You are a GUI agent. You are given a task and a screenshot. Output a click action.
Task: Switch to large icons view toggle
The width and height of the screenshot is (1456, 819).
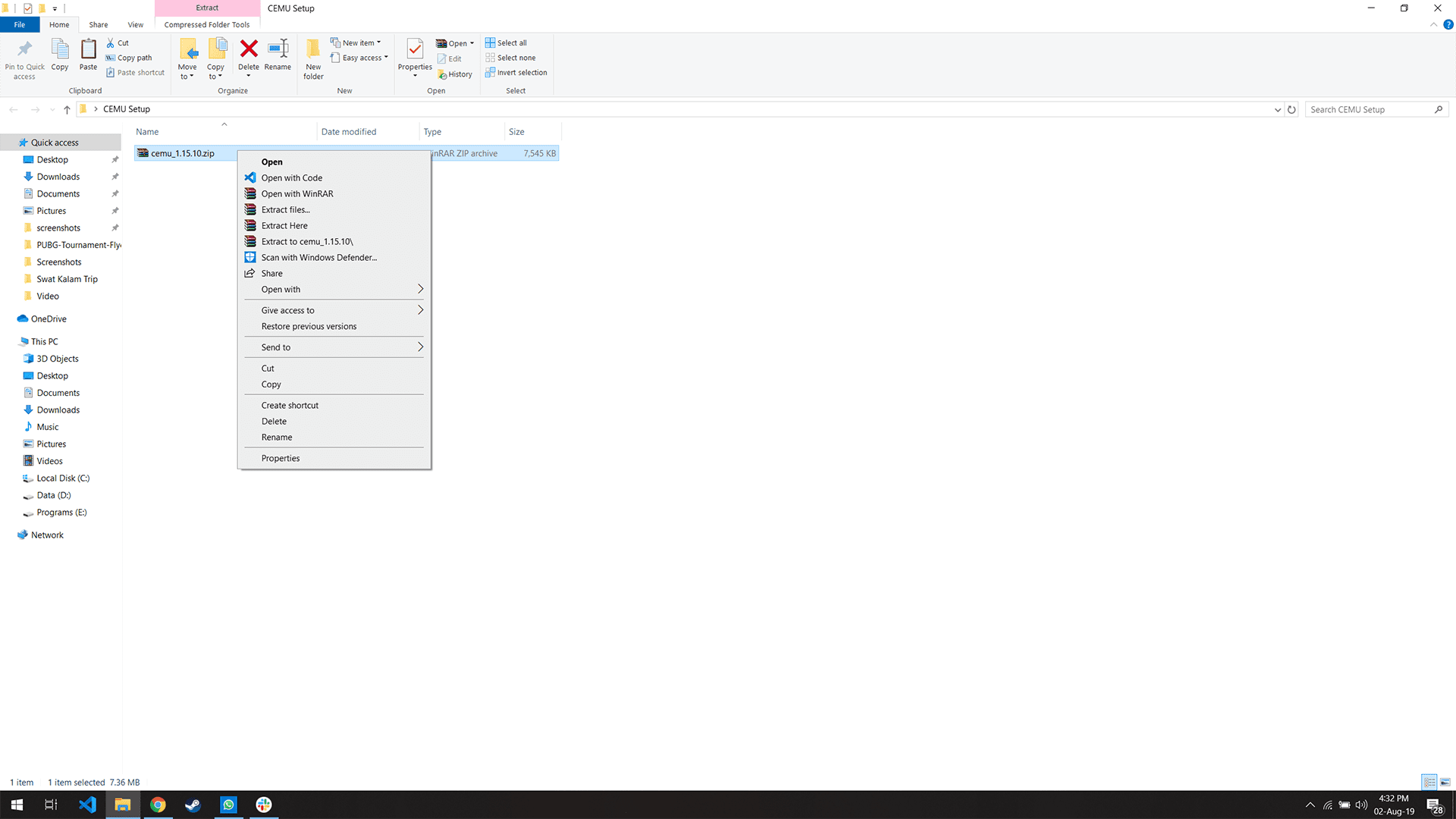1445,782
